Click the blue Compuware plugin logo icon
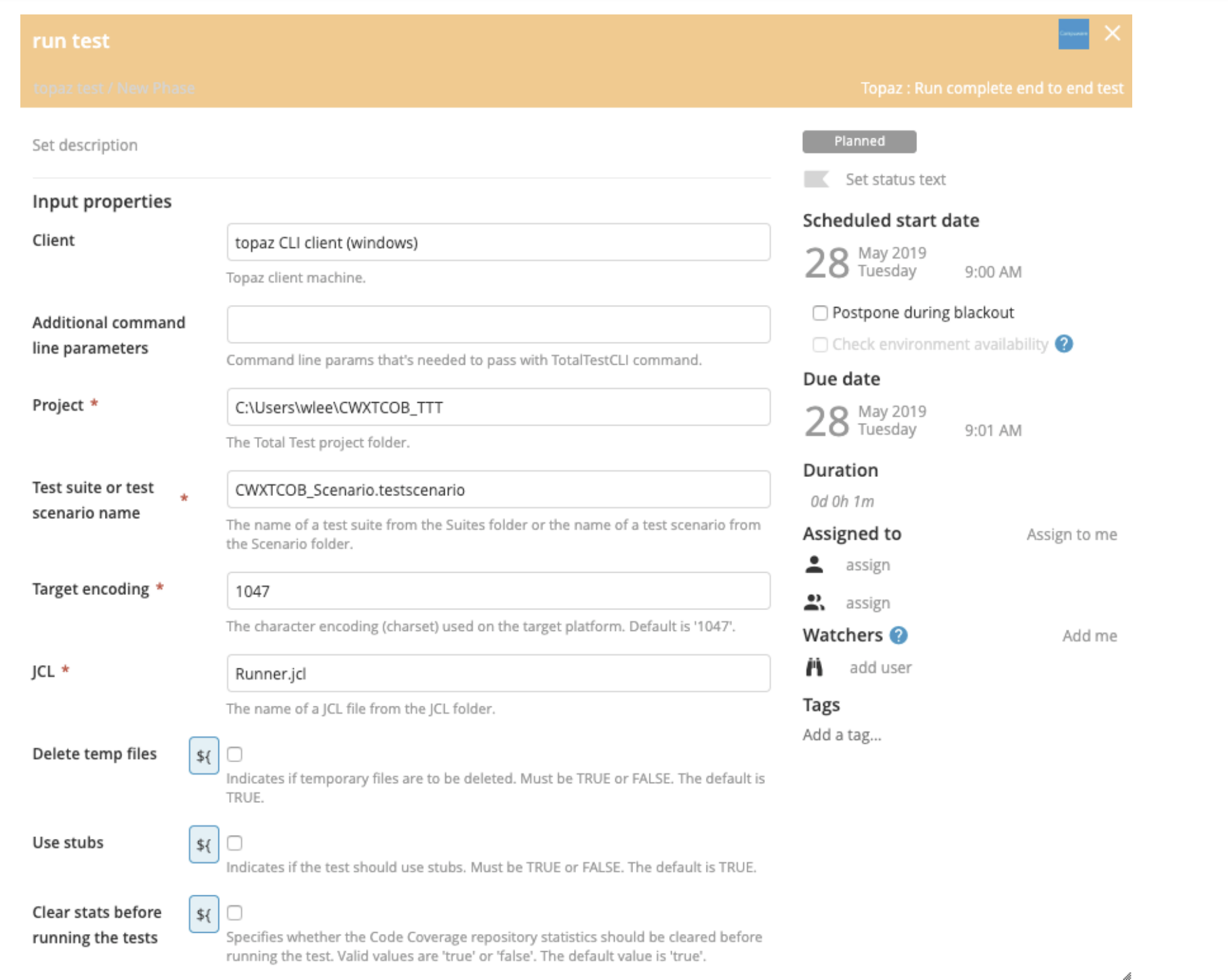This screenshot has height=980, width=1228. tap(1074, 34)
